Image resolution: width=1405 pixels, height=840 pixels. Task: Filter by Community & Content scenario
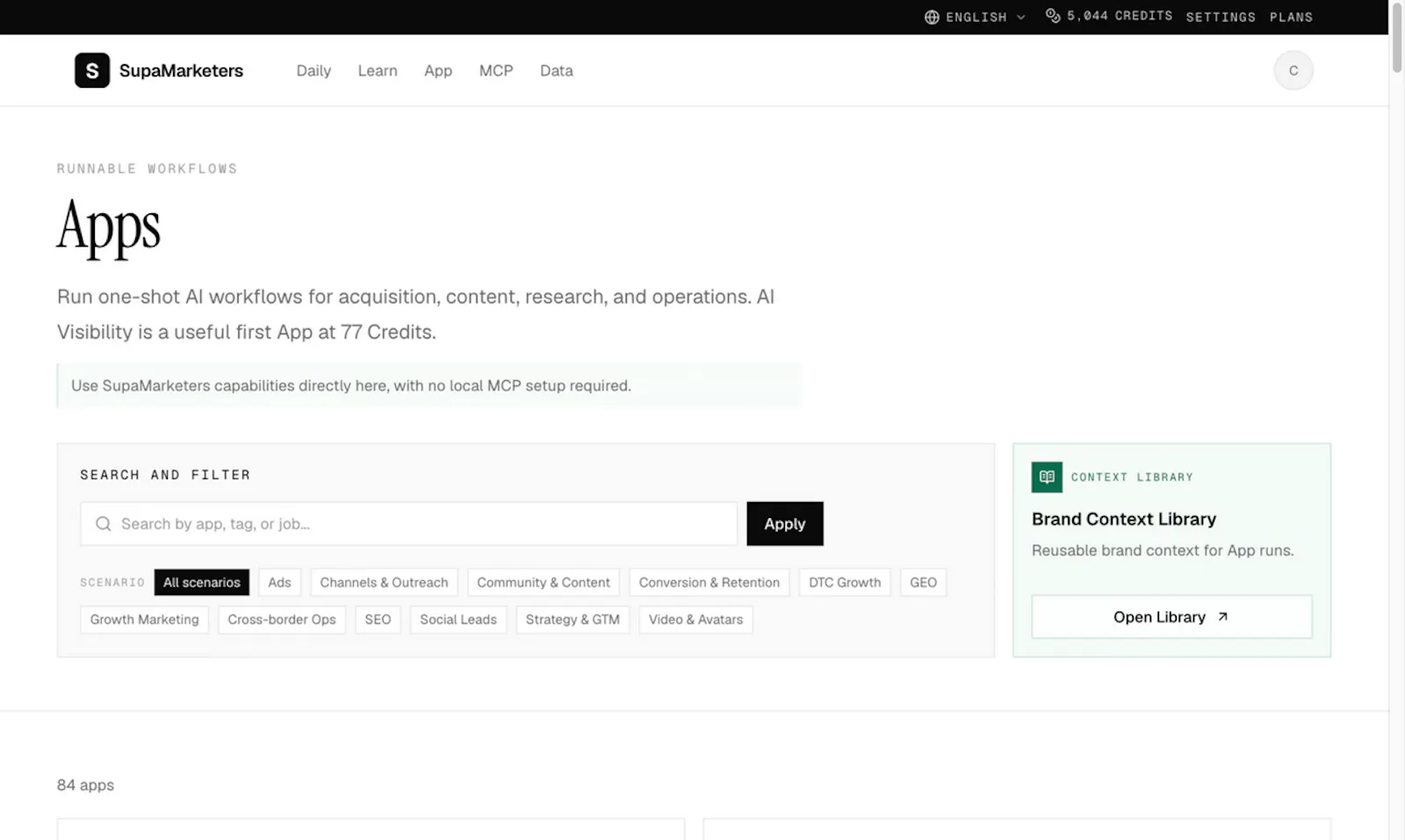(544, 583)
